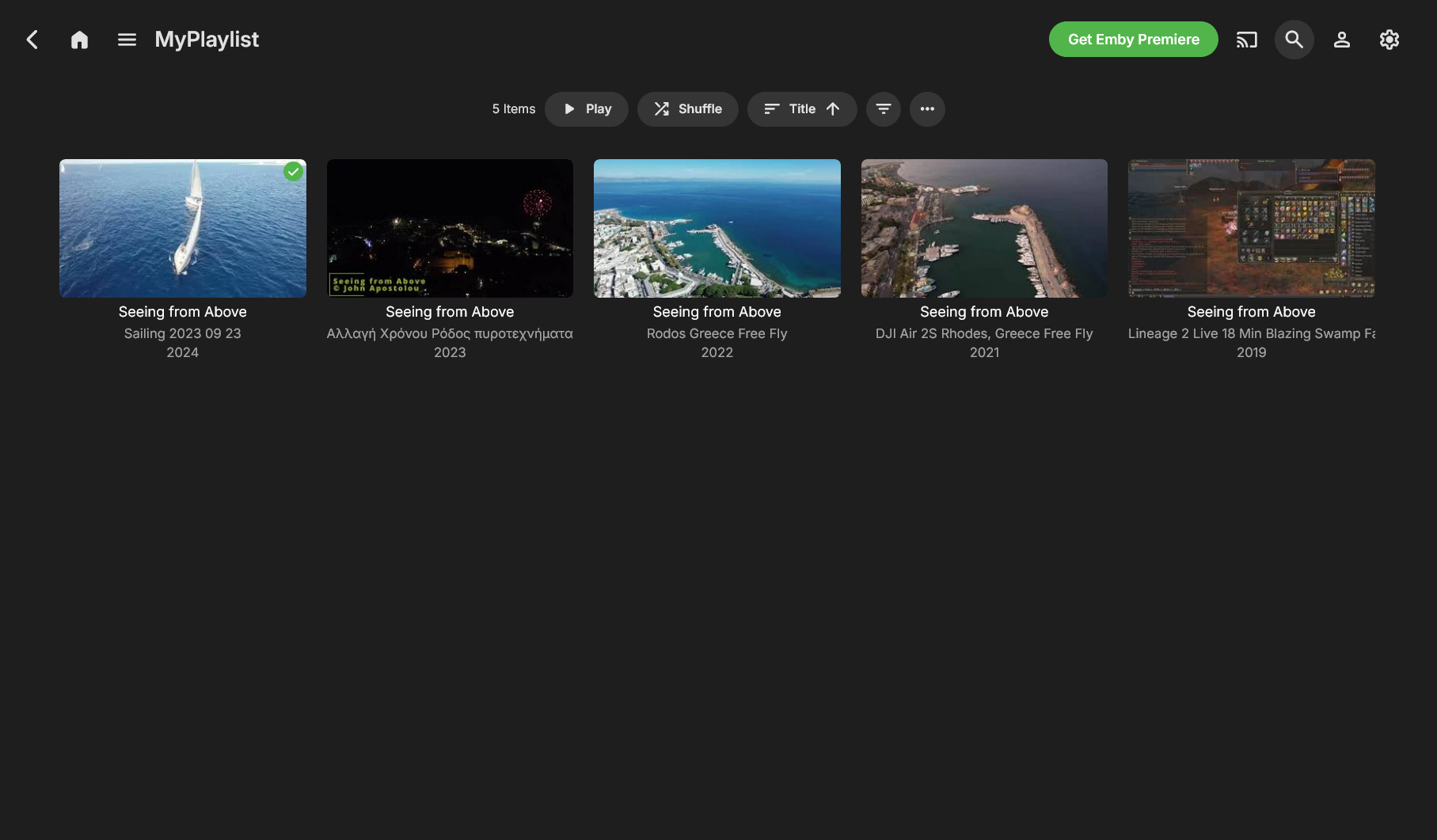The height and width of the screenshot is (840, 1437).
Task: Open the fireworks night video thumbnail
Action: [450, 228]
